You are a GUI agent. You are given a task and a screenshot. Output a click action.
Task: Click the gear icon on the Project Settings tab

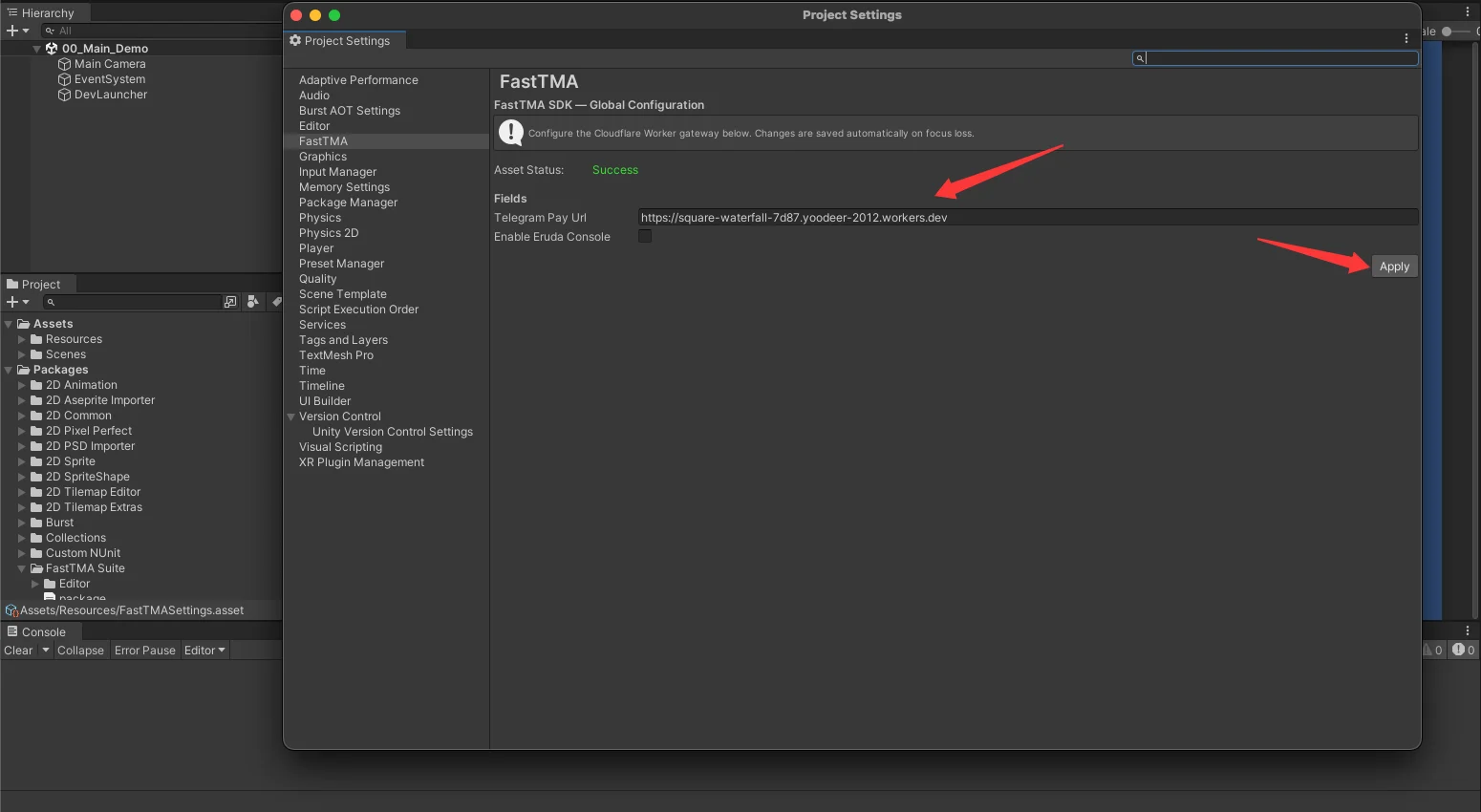tap(295, 40)
